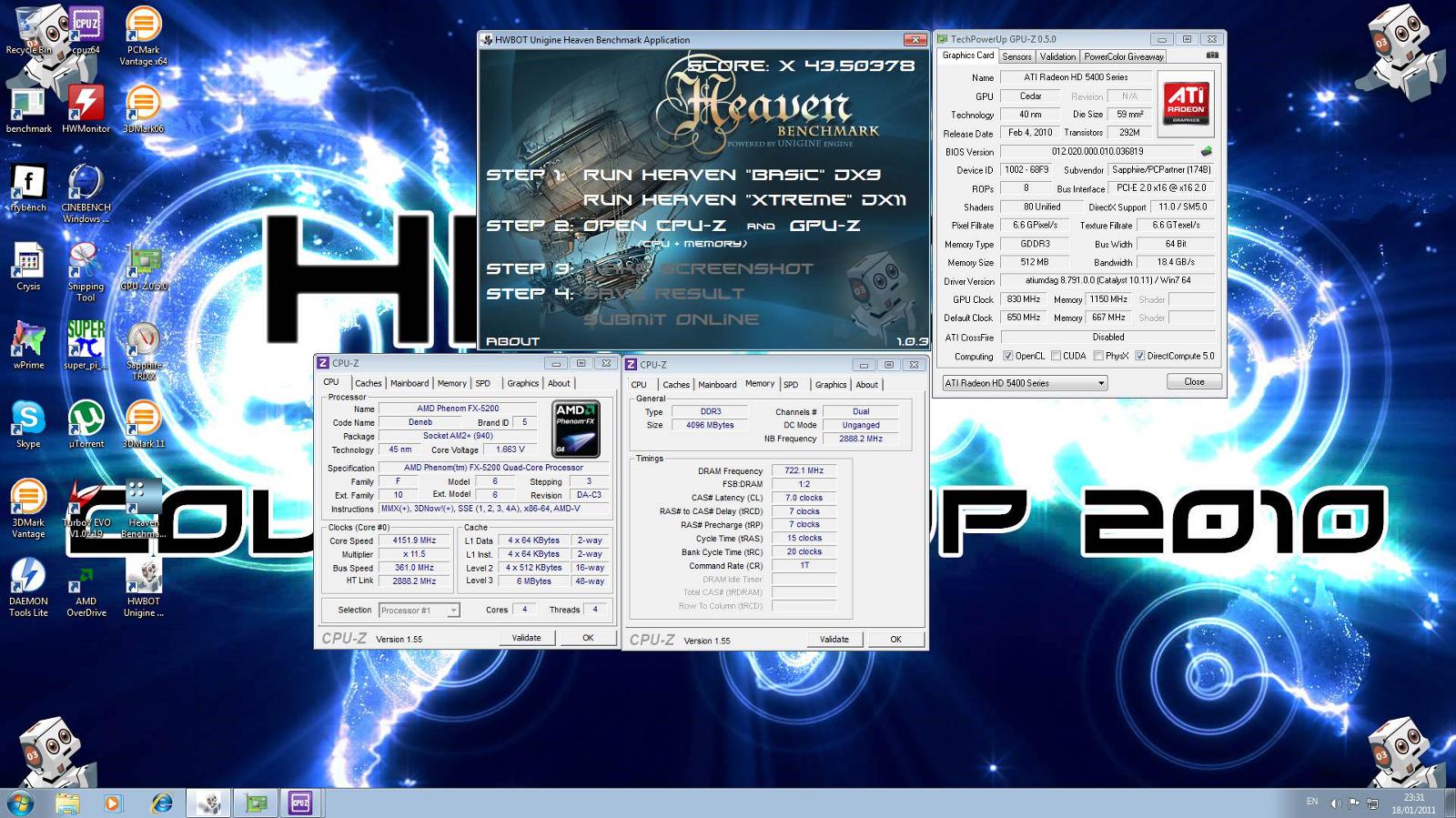Open About tab in right CPU-Z
The image size is (1456, 818).
tap(866, 385)
